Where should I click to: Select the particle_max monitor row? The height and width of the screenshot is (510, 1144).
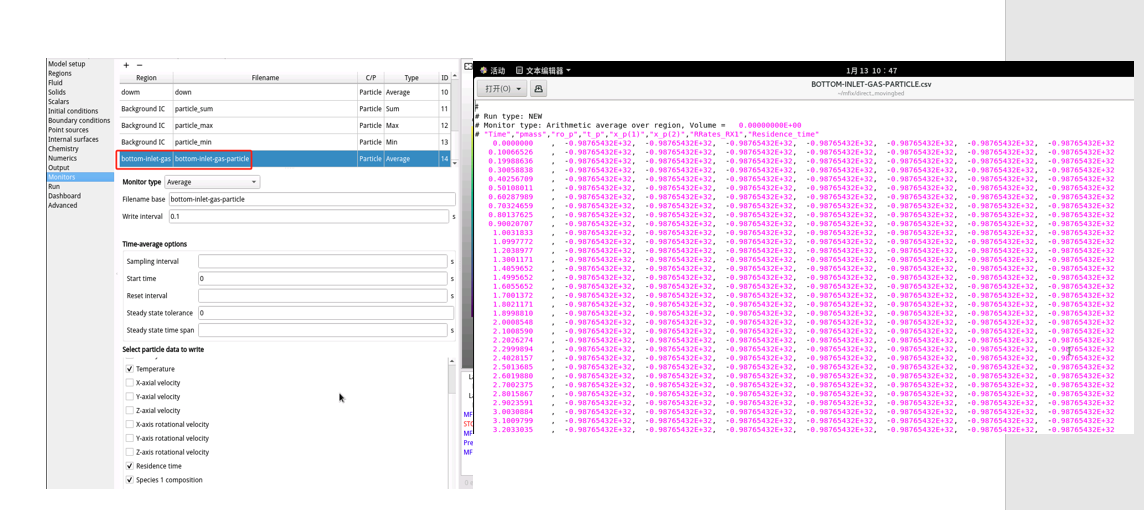pos(285,125)
